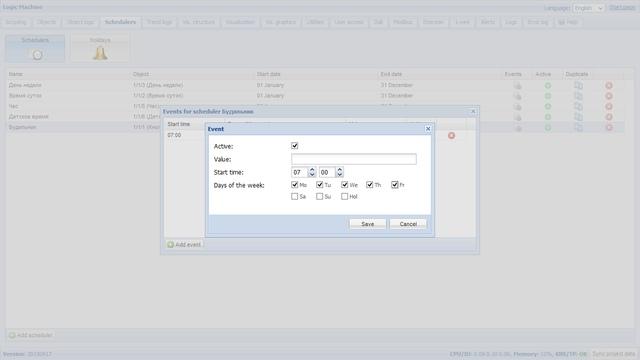Select the Schedulers clock icon section

coord(36,48)
